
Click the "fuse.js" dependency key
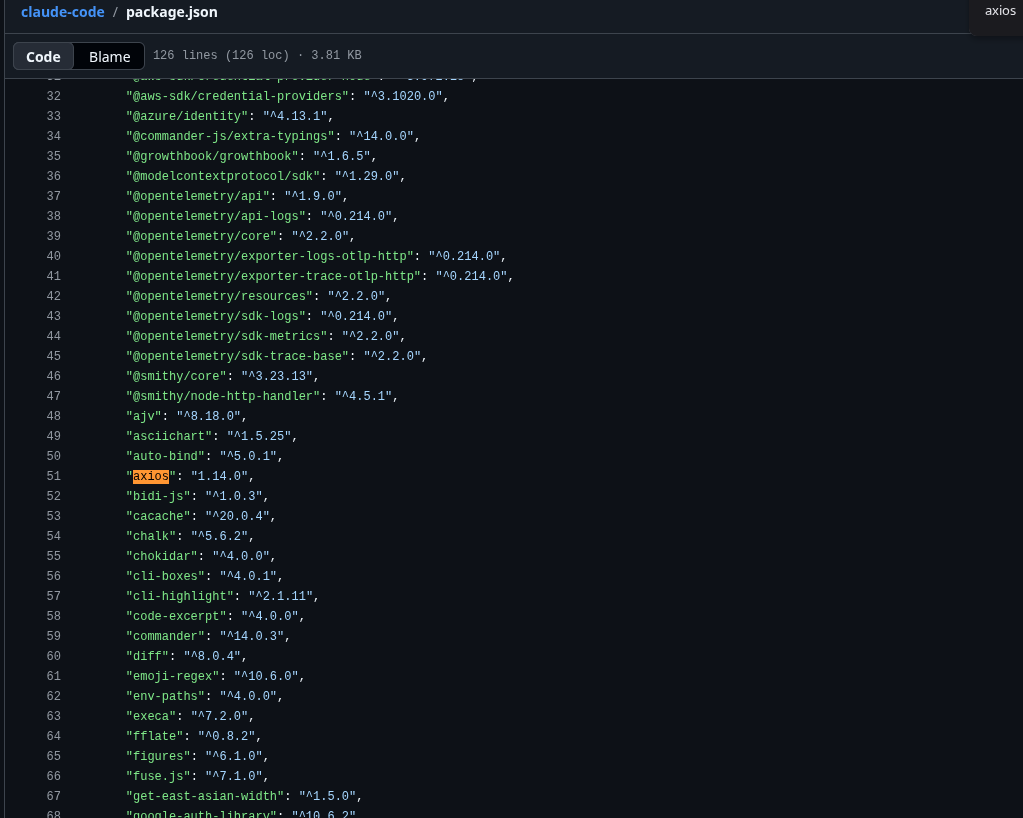[x=158, y=776]
